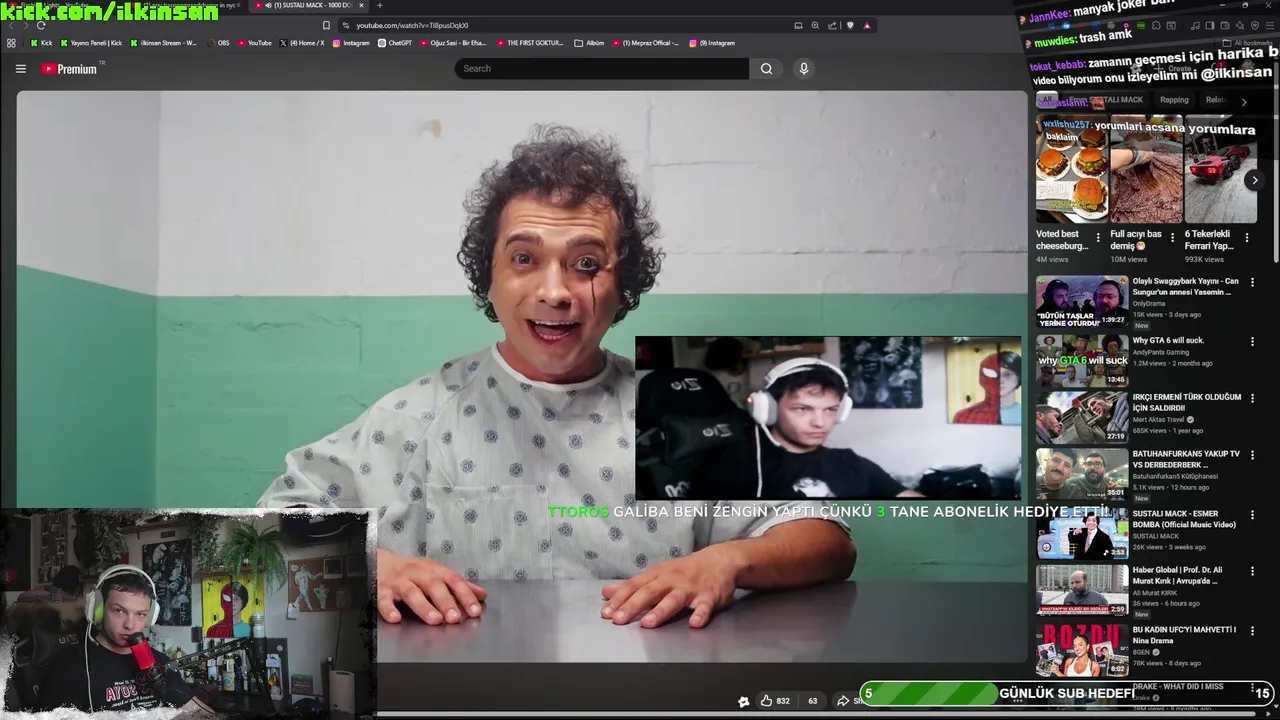
Task: Open the first Instagram bookmark
Action: pyautogui.click(x=351, y=43)
